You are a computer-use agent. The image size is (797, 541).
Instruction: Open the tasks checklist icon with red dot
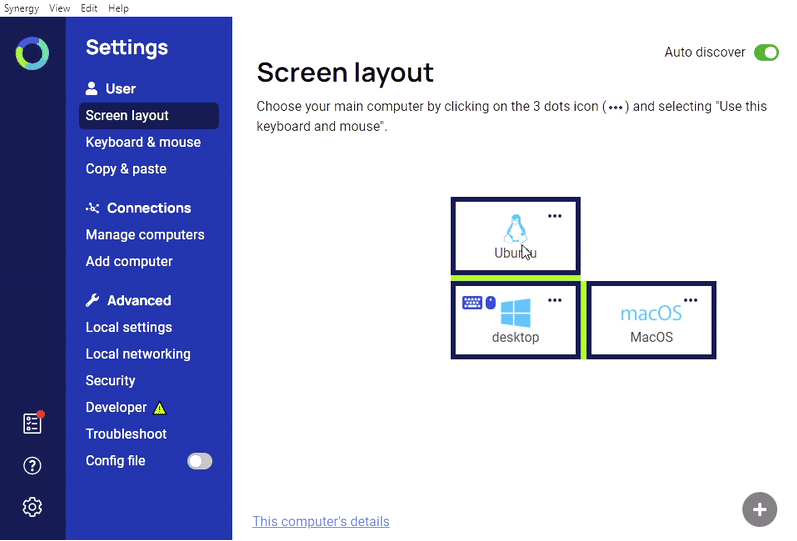[x=34, y=423]
